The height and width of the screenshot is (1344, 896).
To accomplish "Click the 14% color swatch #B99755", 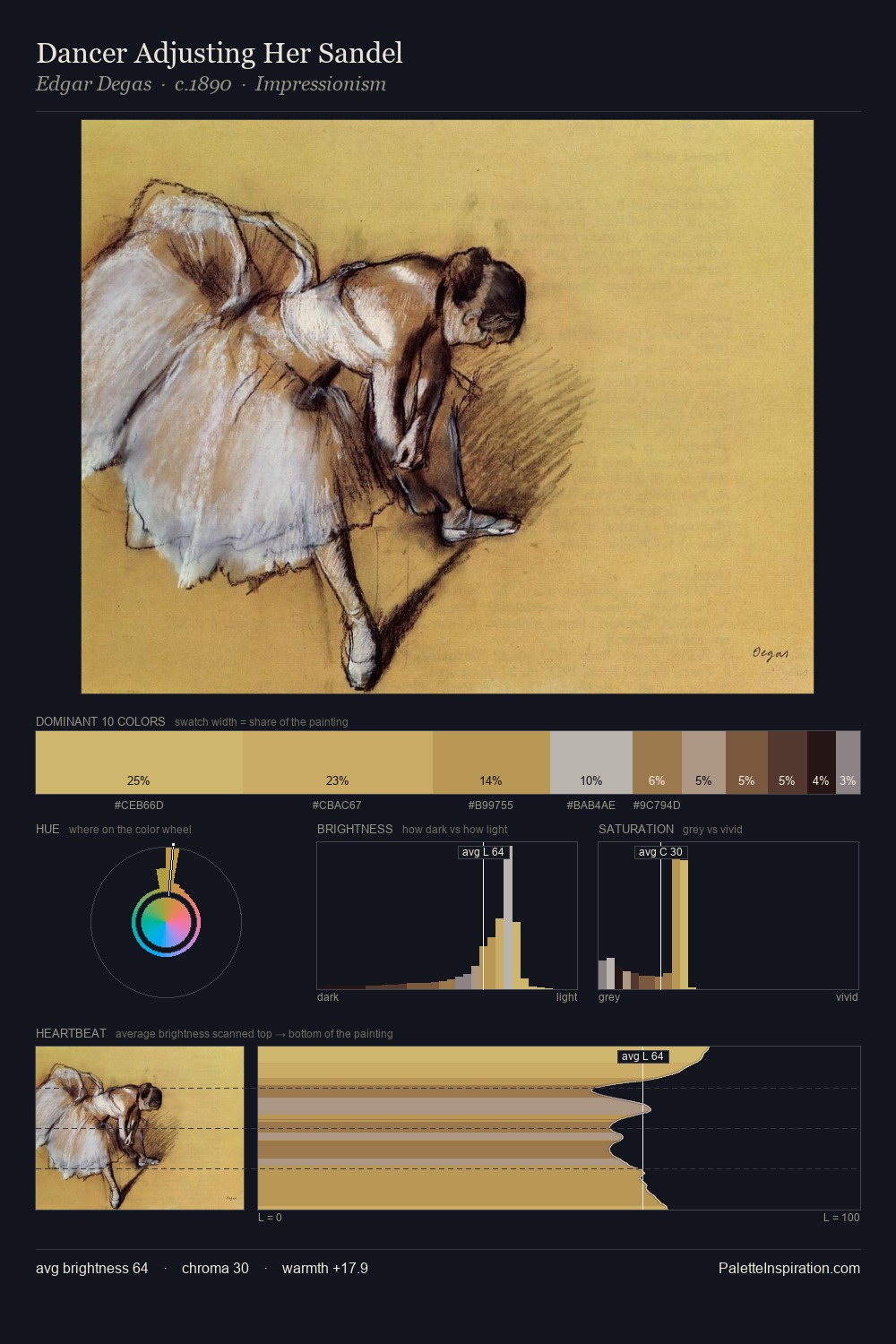I will click(491, 762).
